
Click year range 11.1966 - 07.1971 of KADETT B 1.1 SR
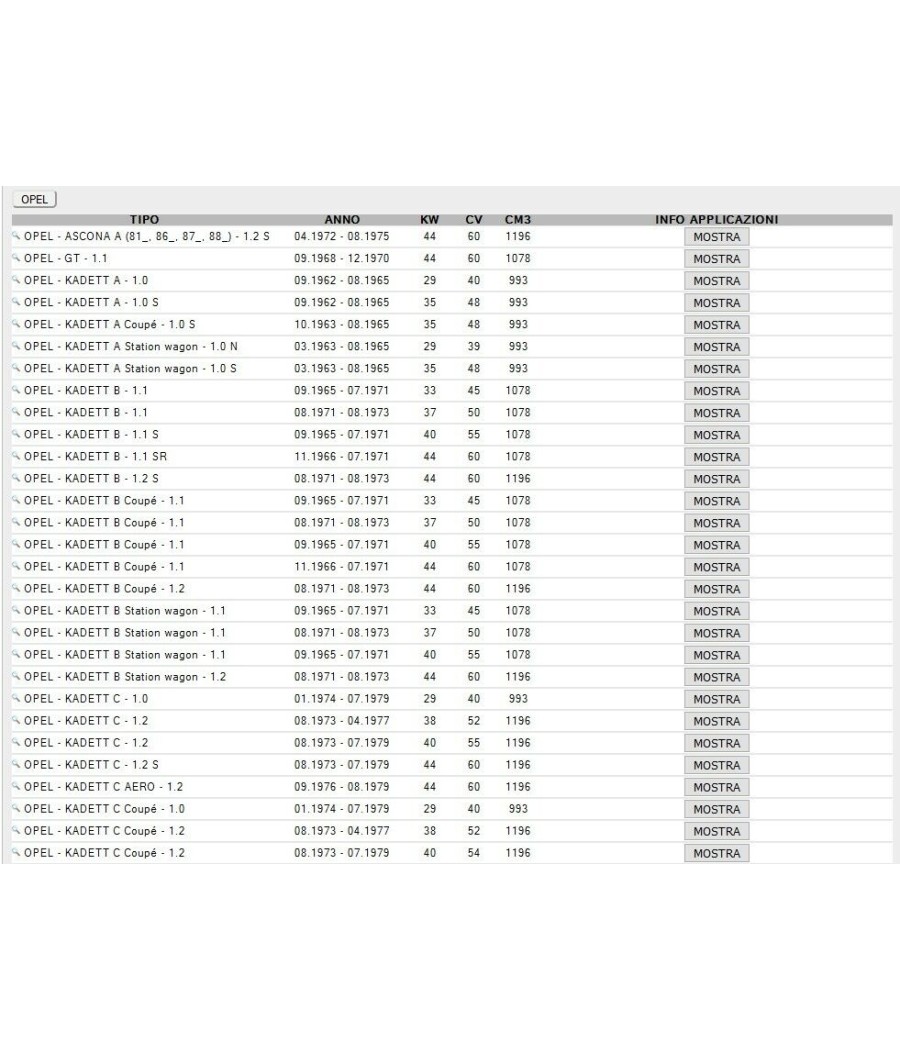pyautogui.click(x=342, y=457)
